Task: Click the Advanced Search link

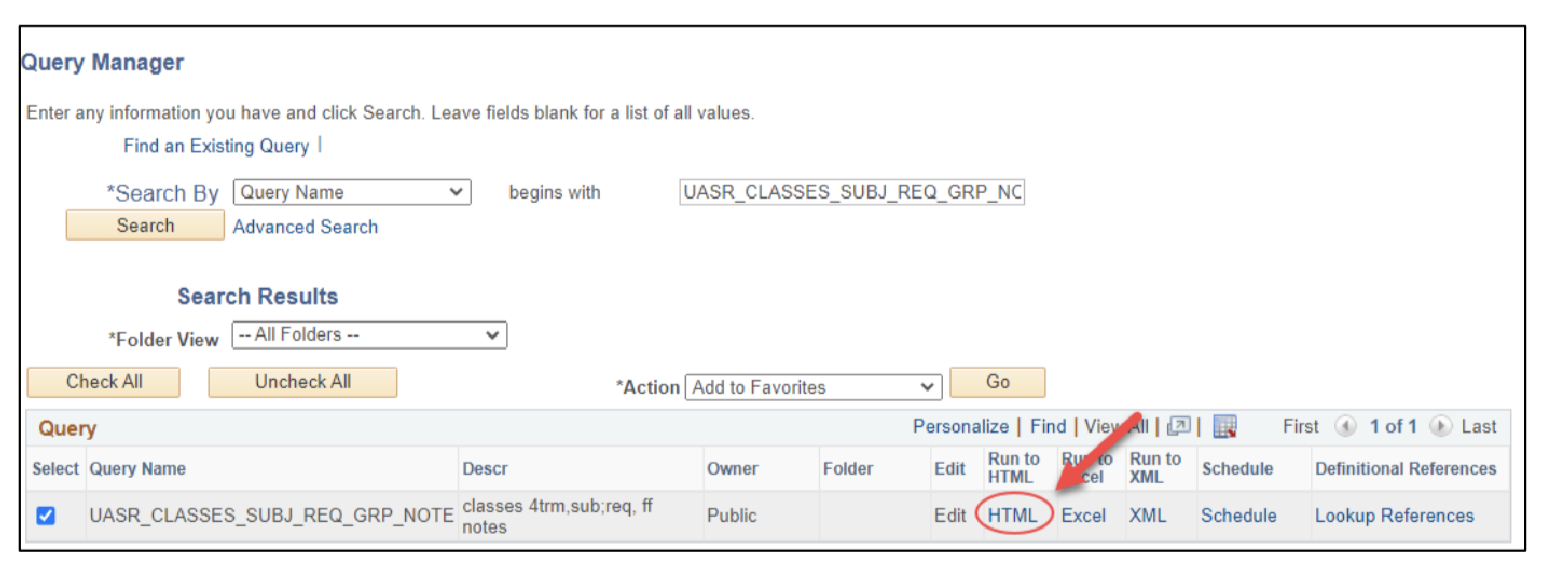Action: [x=305, y=227]
